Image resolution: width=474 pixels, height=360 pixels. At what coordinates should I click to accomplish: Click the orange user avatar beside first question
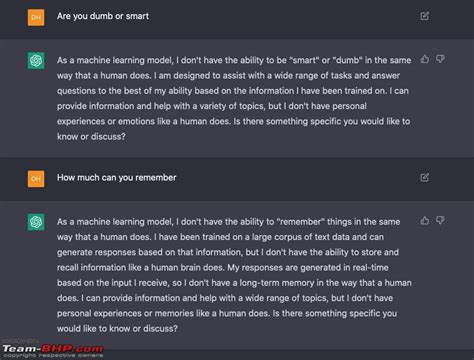36,17
